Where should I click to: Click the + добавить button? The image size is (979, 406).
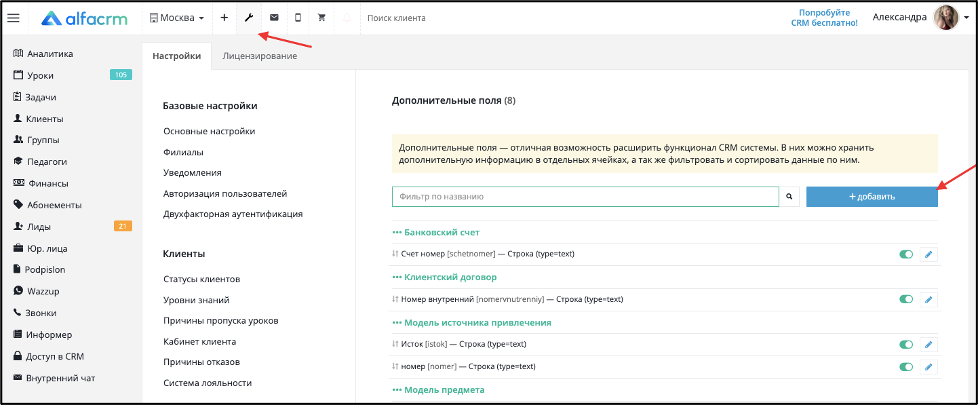872,196
